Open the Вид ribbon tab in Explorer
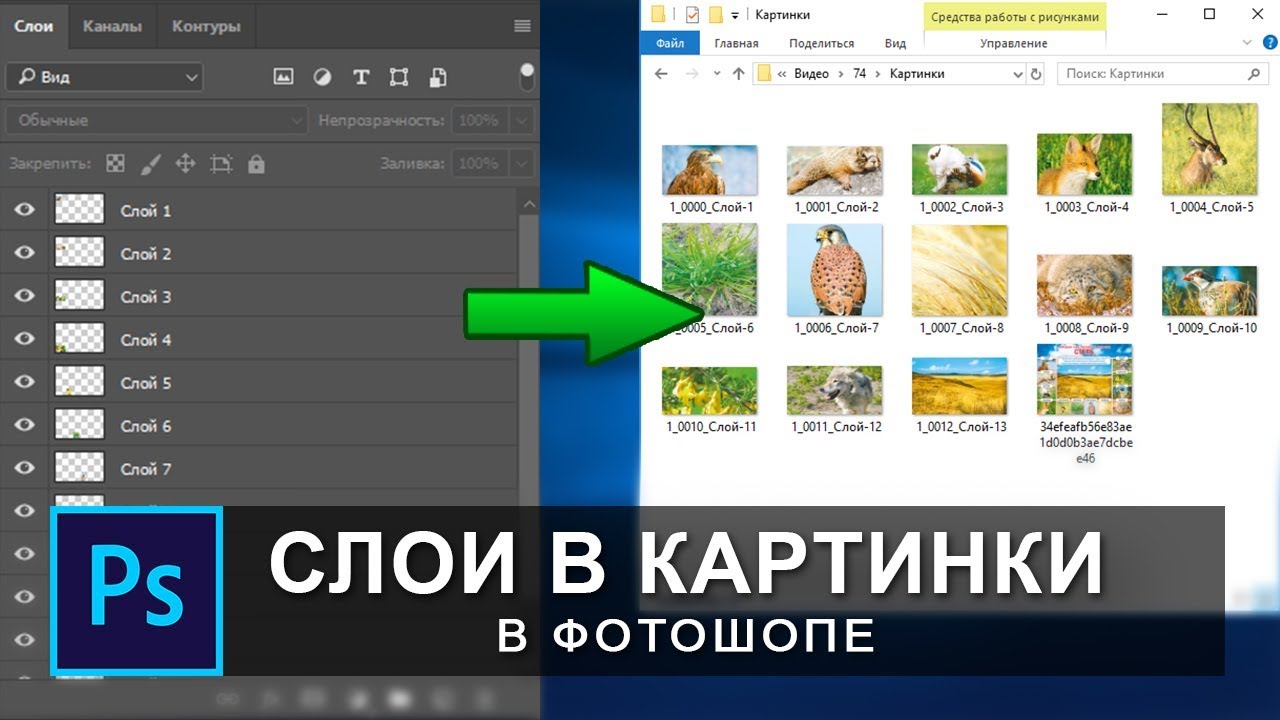Image resolution: width=1280 pixels, height=720 pixels. 895,43
